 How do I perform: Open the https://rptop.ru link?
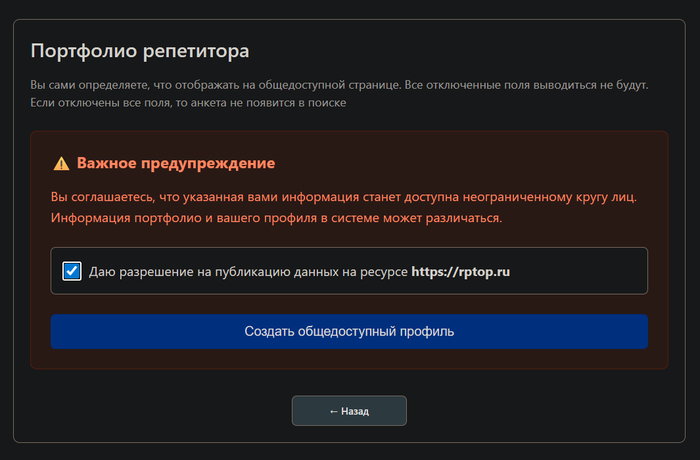point(461,271)
